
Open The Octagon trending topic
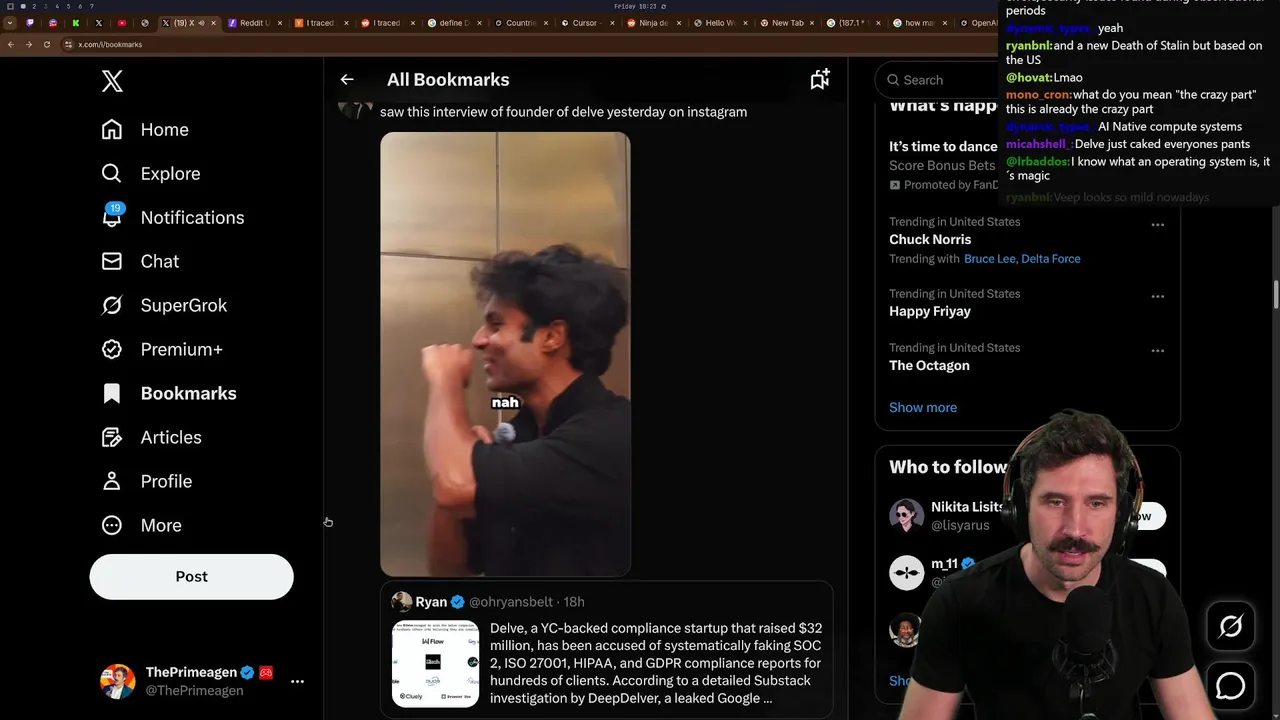pyautogui.click(x=929, y=365)
